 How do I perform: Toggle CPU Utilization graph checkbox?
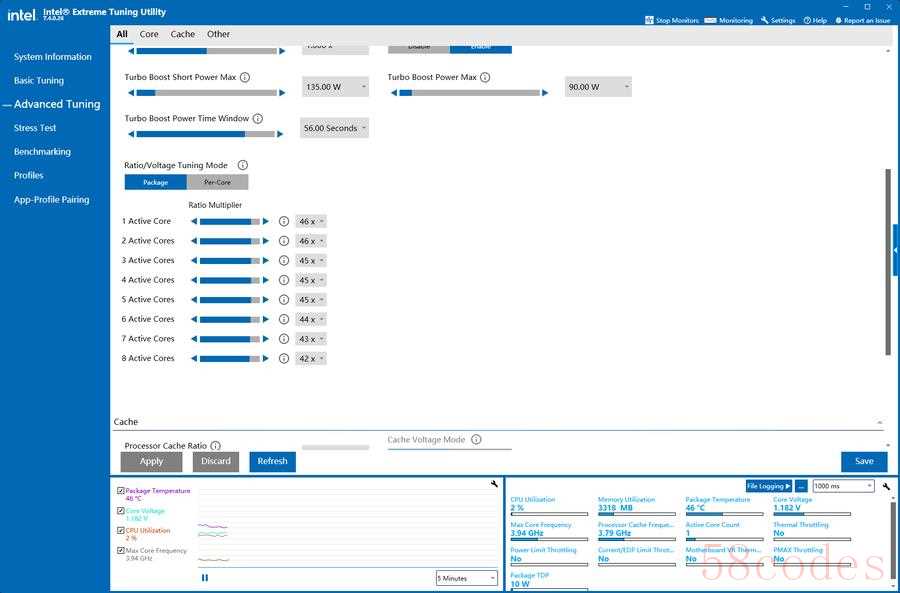[121, 530]
